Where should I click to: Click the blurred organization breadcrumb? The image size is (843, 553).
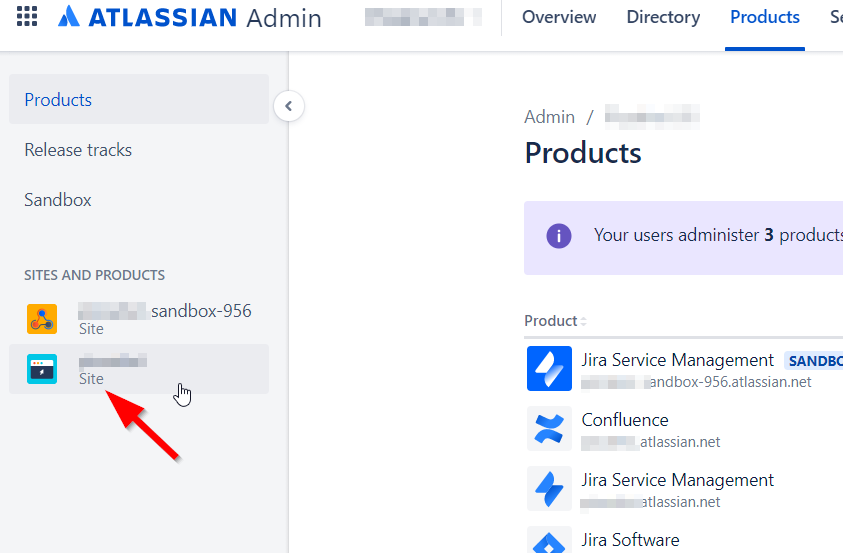pyautogui.click(x=652, y=117)
